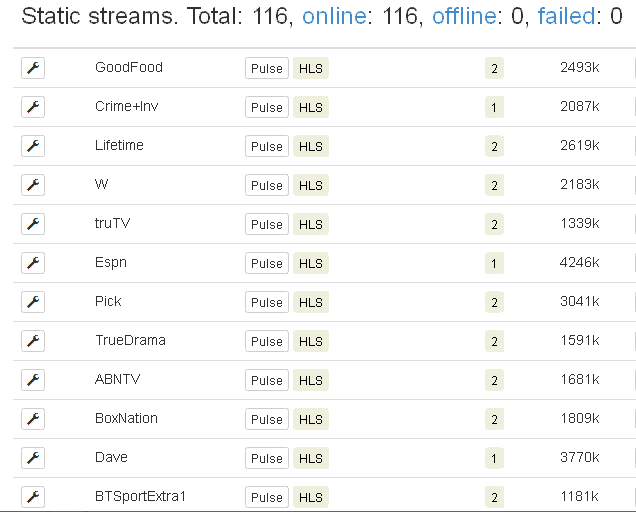Viewport: 636px width, 512px height.
Task: Click HLS badge for BoxNation
Action: [x=311, y=418]
